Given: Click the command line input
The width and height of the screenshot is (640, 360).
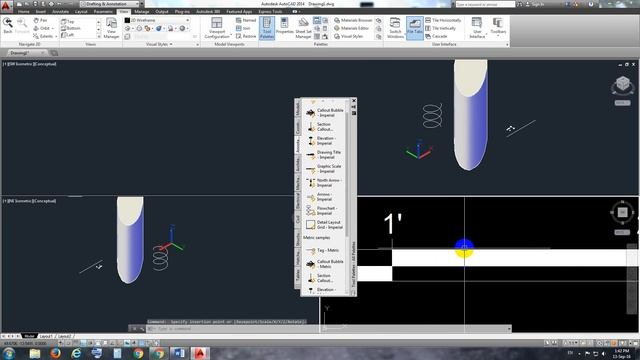Looking at the screenshot, I should (x=329, y=329).
